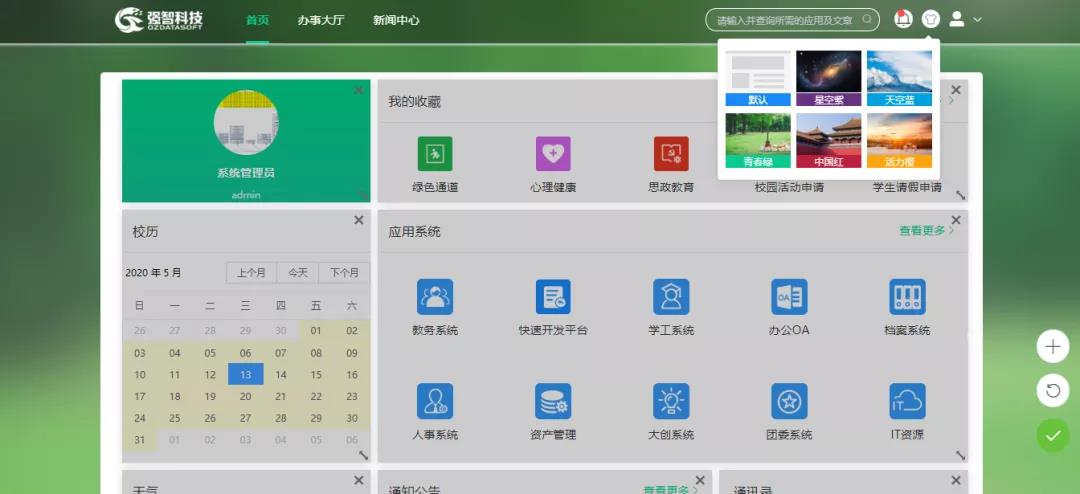Screen dimensions: 1080x494
Task: Select date 20 in the calendar
Action: tap(246, 396)
